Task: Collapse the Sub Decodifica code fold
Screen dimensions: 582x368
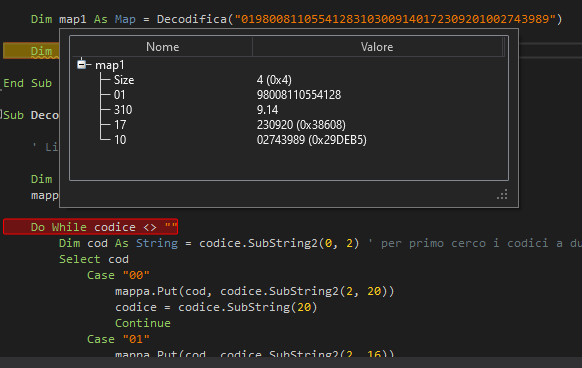Action: pos(1,114)
